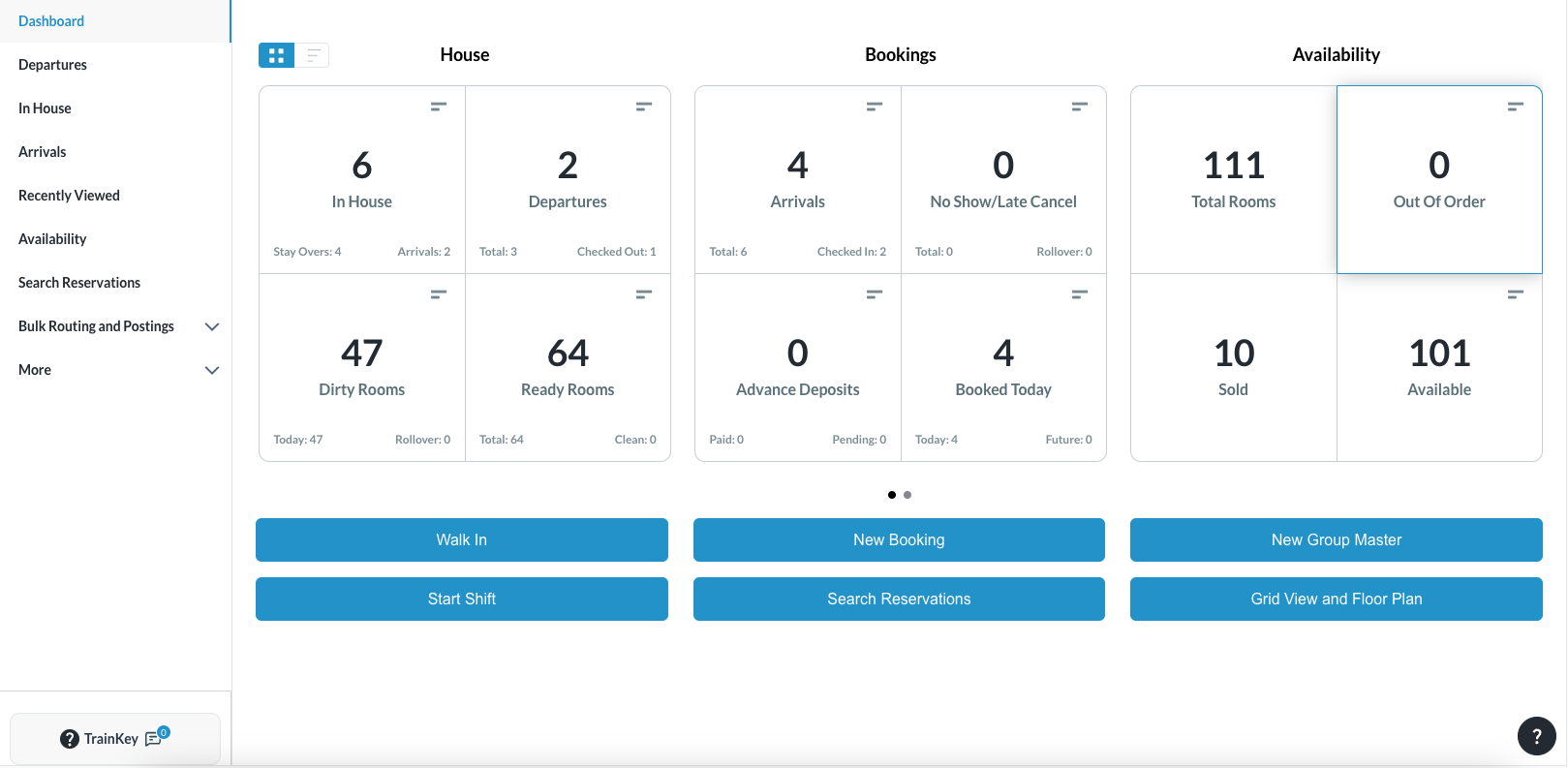Open Availability in the sidebar
This screenshot has width=1568, height=768.
(52, 239)
